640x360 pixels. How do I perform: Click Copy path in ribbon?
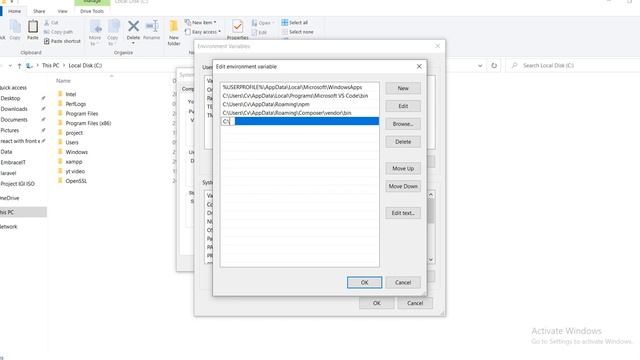coord(58,32)
